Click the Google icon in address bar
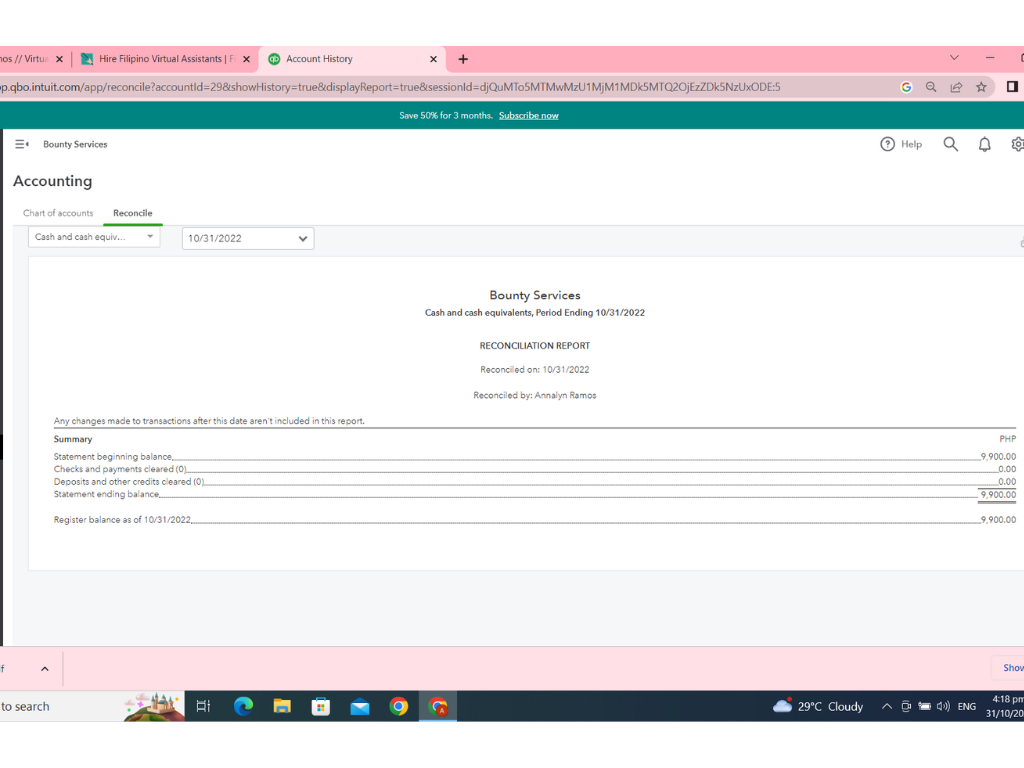1024x768 pixels. click(906, 87)
